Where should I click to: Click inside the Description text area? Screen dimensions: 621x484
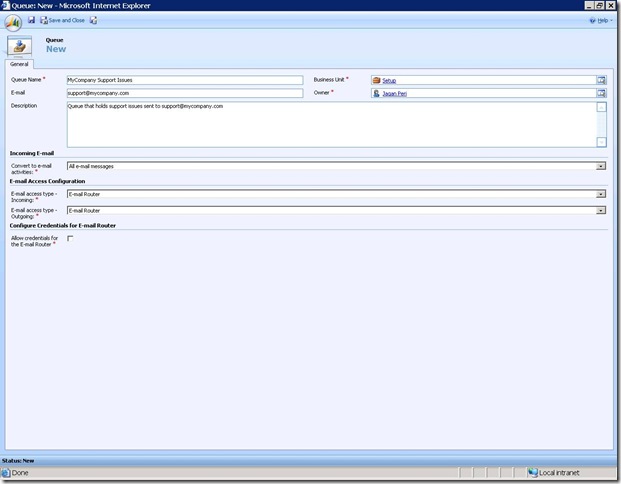pos(330,124)
